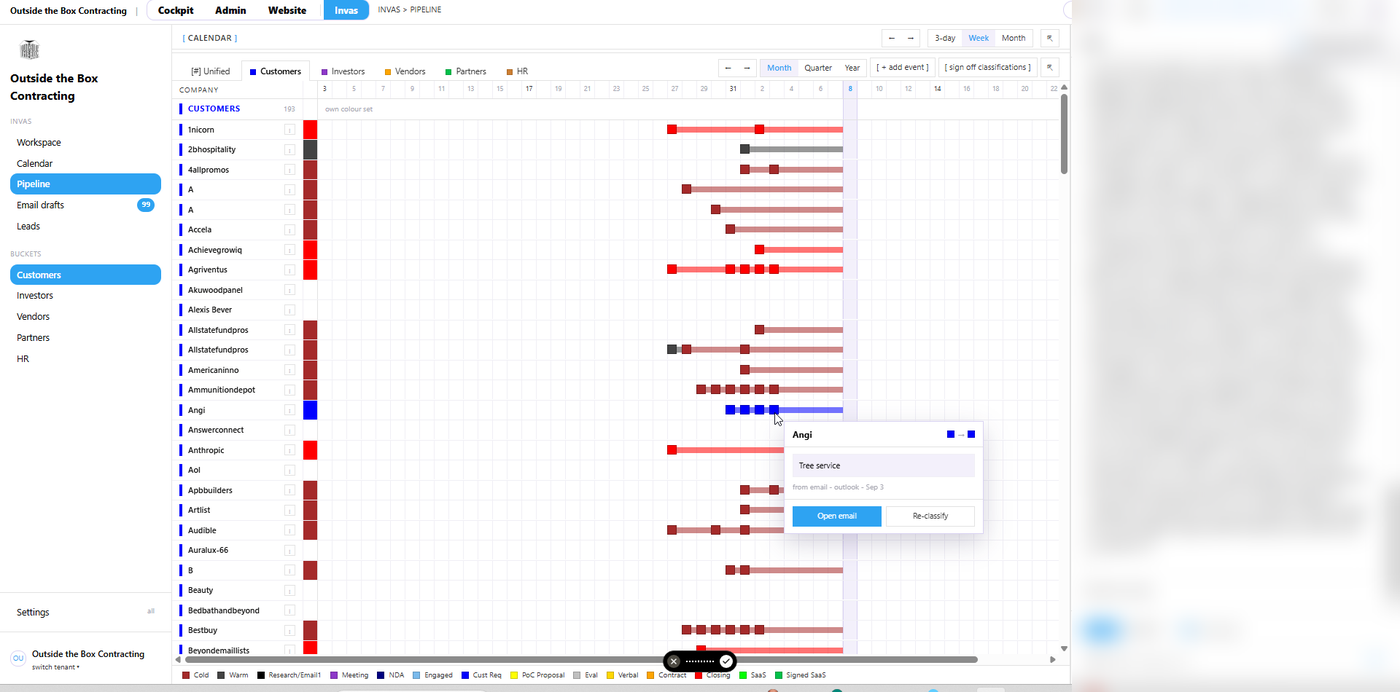Open the info icon beside Achievegrowiq
The image size is (1400, 692).
point(290,250)
